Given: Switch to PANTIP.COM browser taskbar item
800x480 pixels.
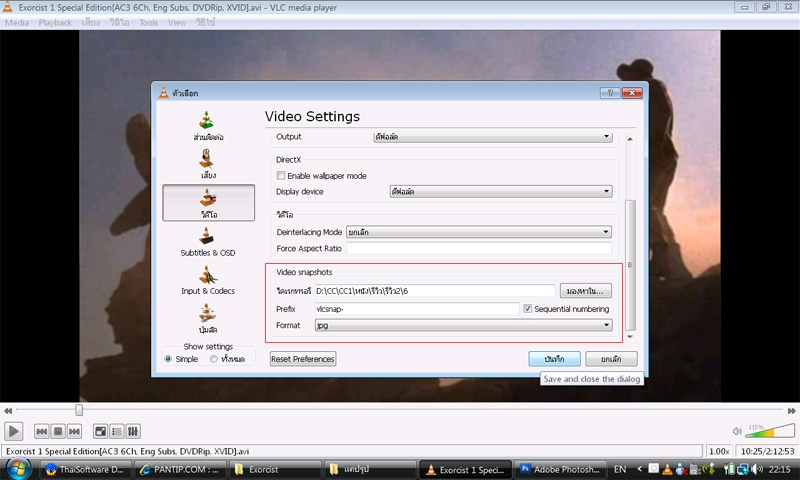Looking at the screenshot, I should (x=180, y=469).
